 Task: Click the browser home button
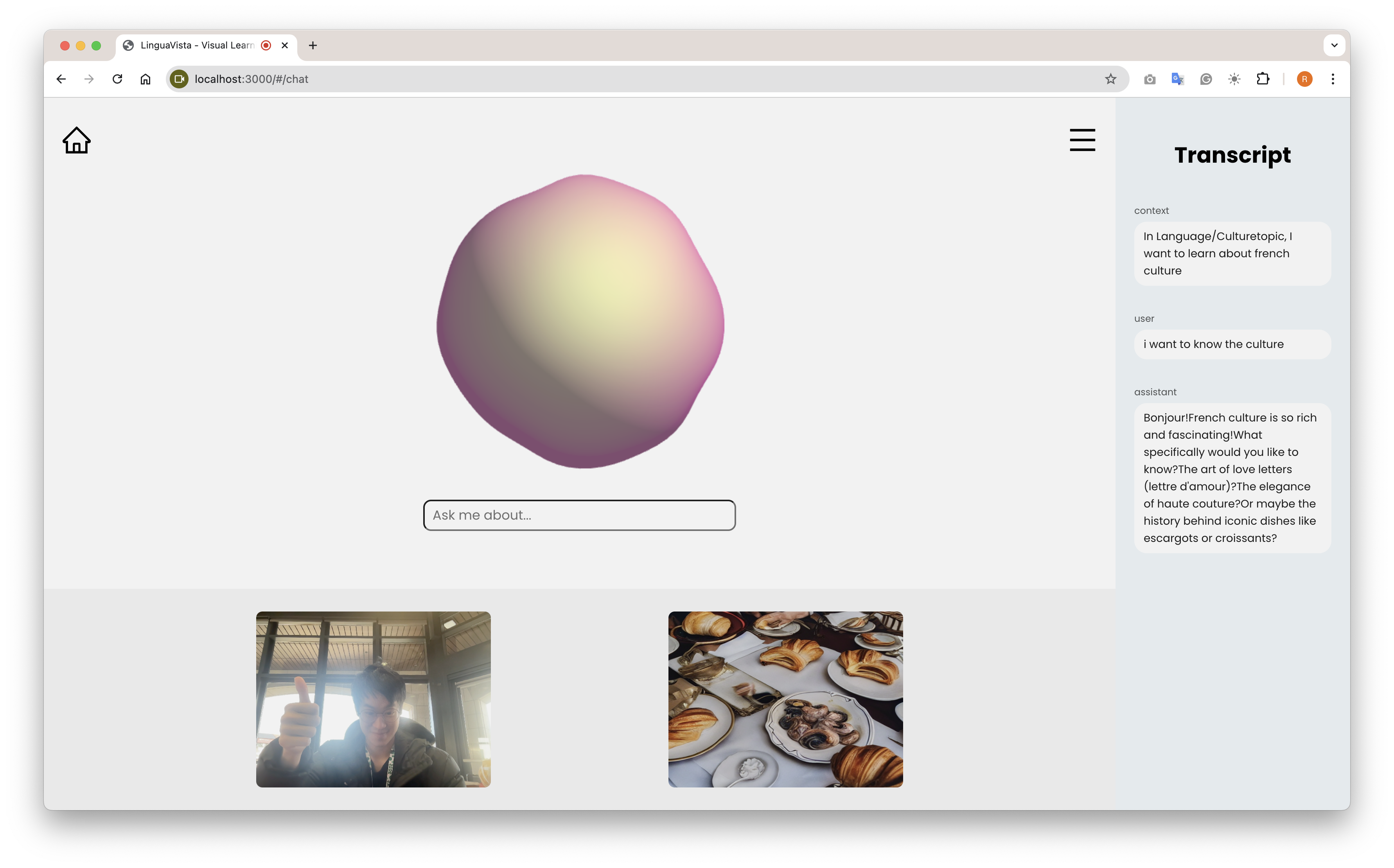point(145,79)
